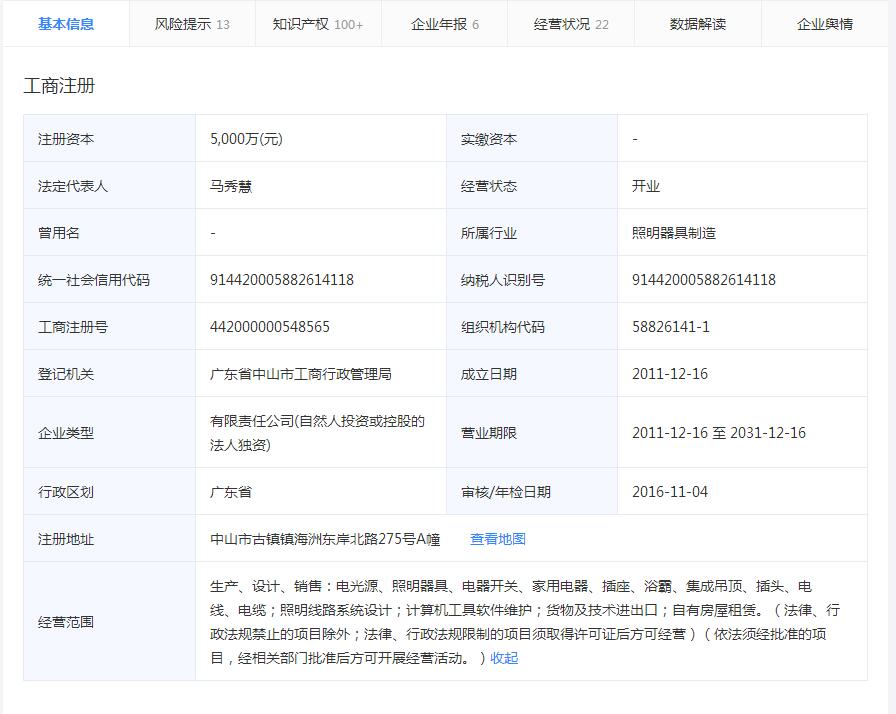Click the 所属行业 label cell
Image resolution: width=896 pixels, height=714 pixels.
(532, 233)
